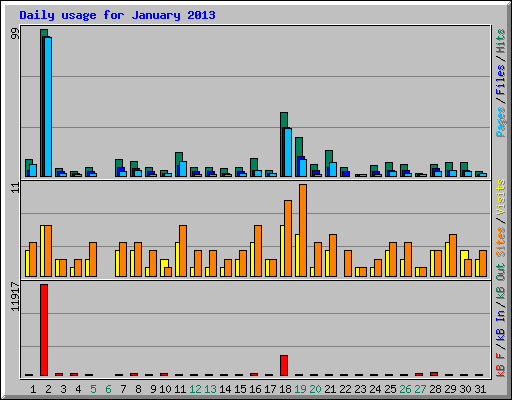Select x-axis day label "2"
Viewport: 512px width, 400px height.
coord(48,389)
